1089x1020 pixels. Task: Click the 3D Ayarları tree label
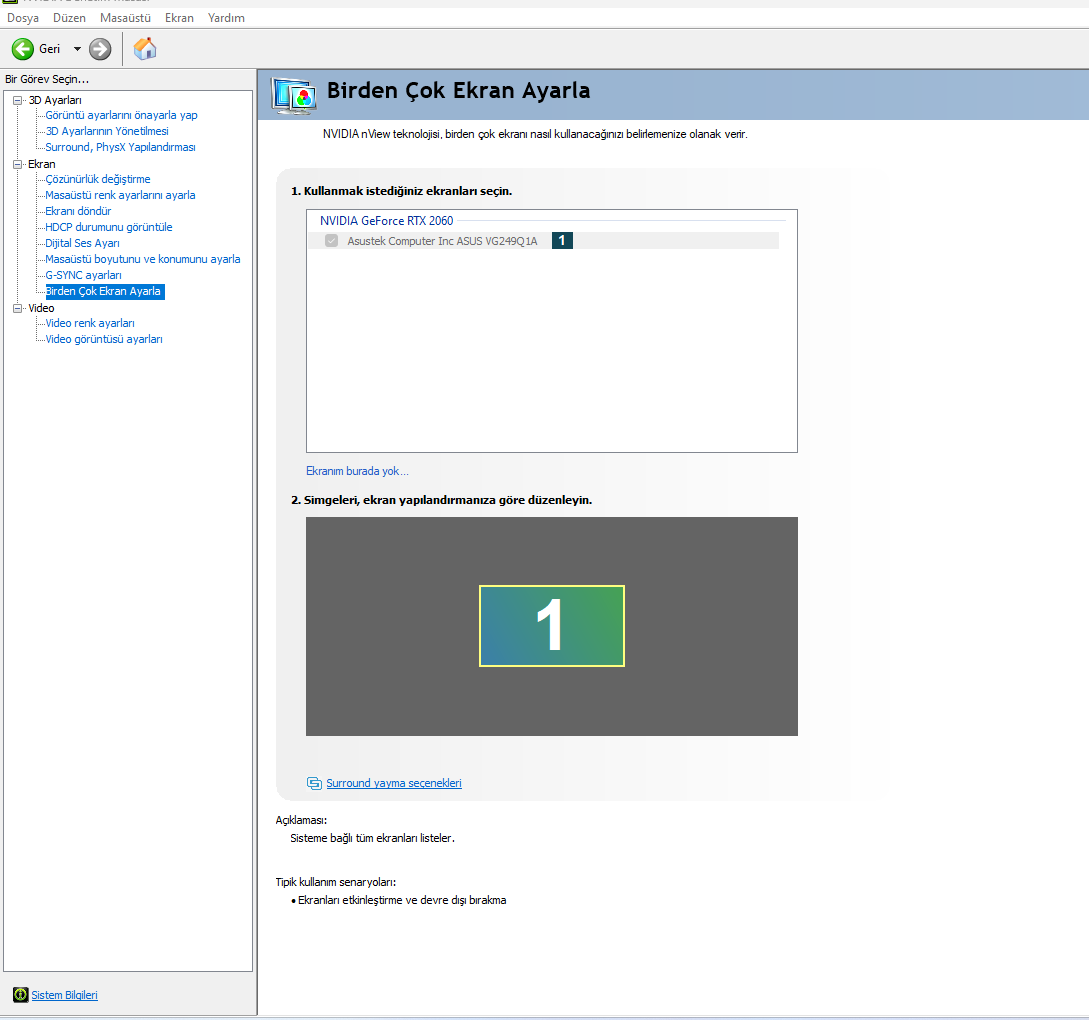[x=55, y=100]
